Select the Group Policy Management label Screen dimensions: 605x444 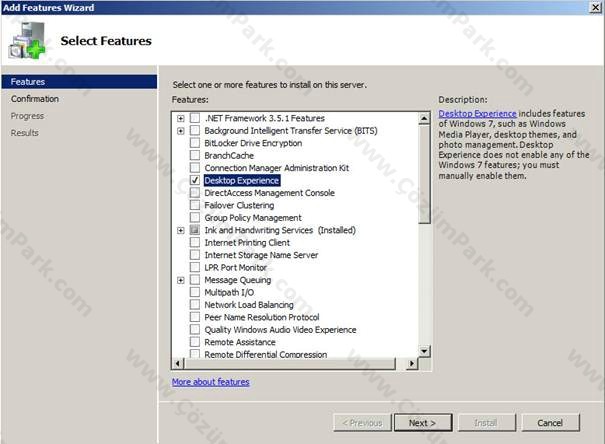253,218
